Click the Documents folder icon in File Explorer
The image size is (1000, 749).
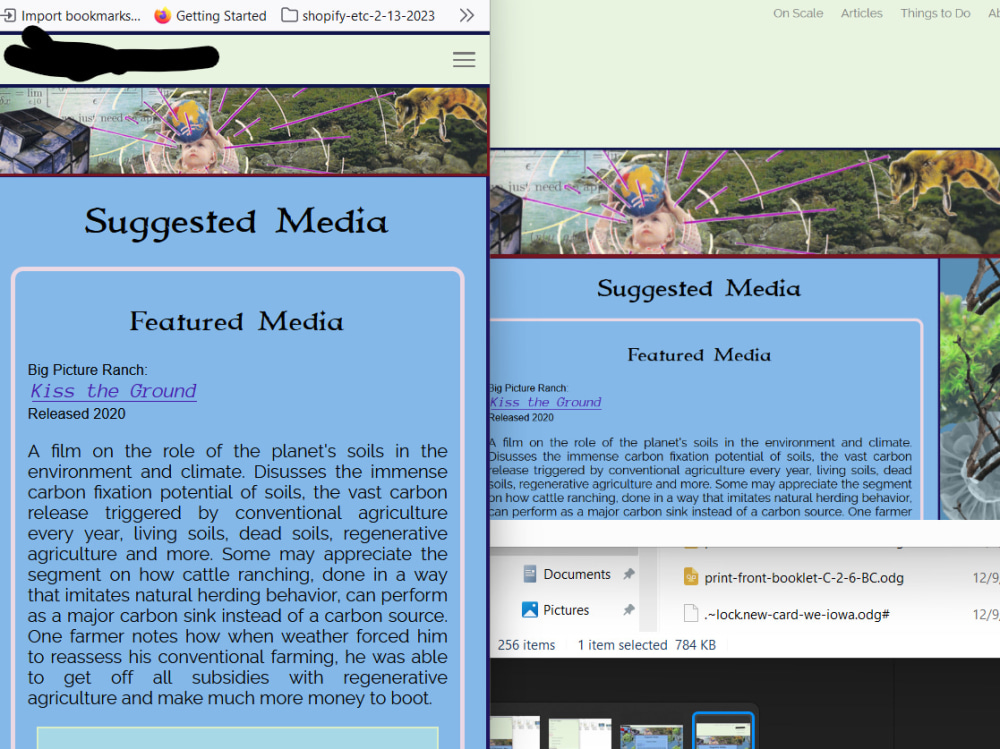[529, 574]
